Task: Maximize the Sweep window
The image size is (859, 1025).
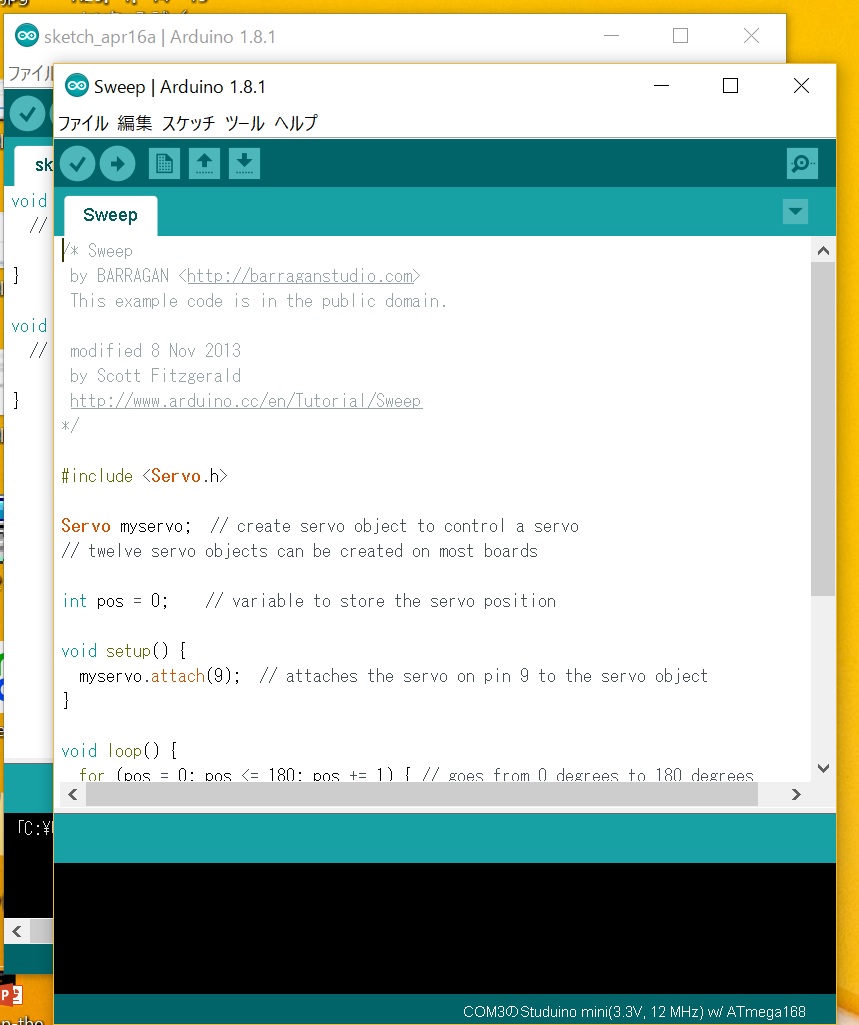Action: [x=730, y=87]
